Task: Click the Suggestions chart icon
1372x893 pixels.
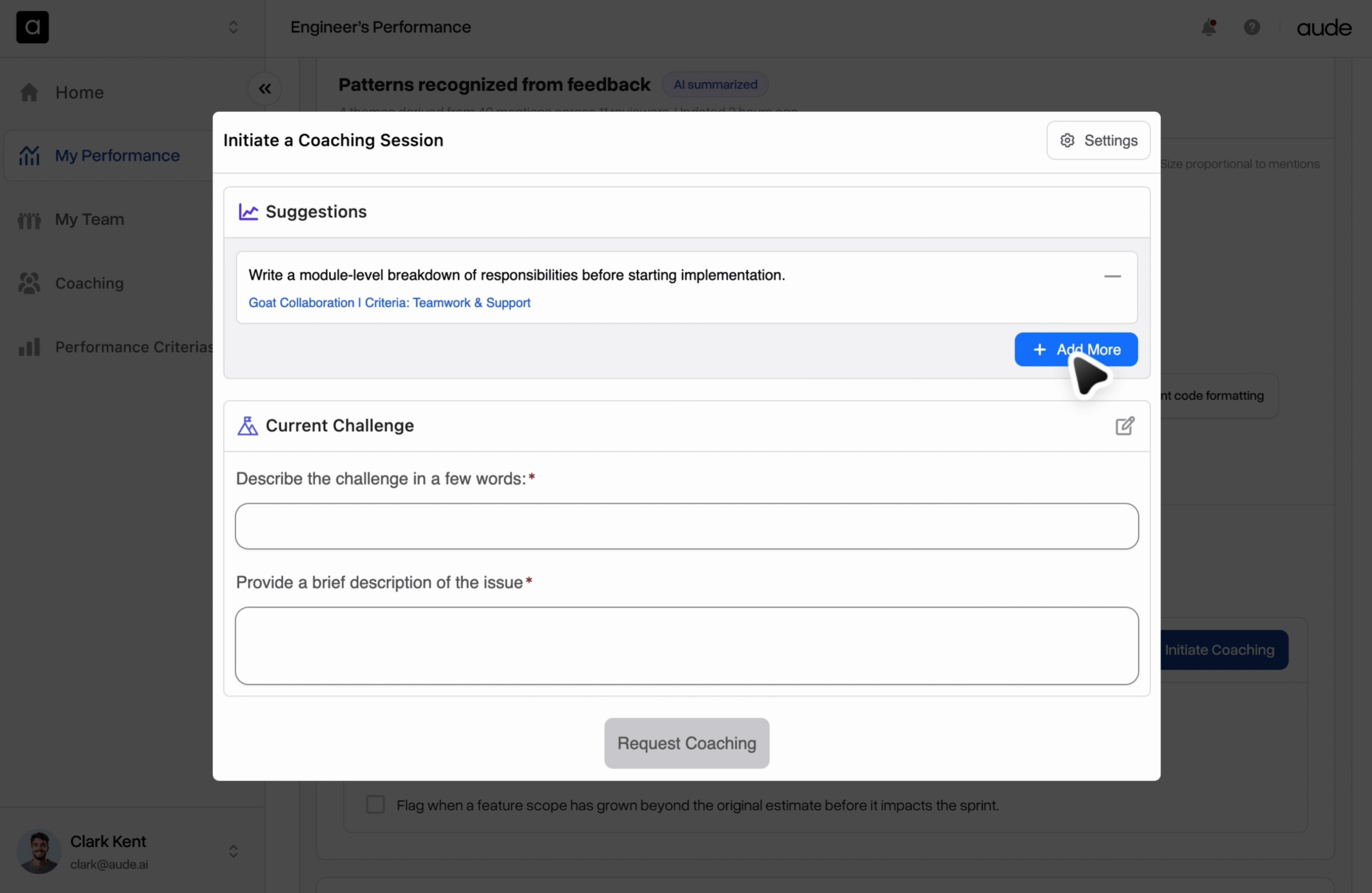Action: point(248,212)
